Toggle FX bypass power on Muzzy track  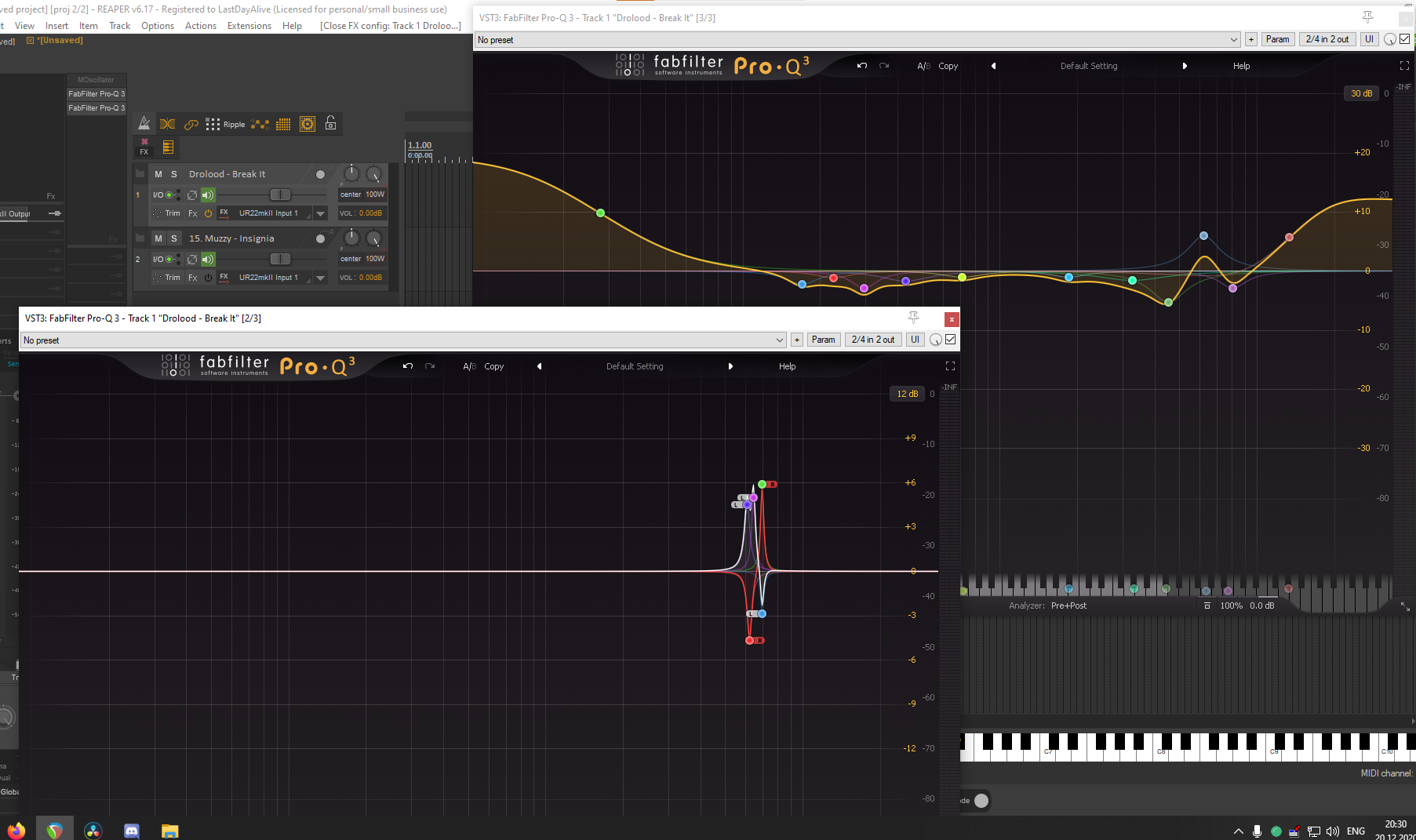208,278
